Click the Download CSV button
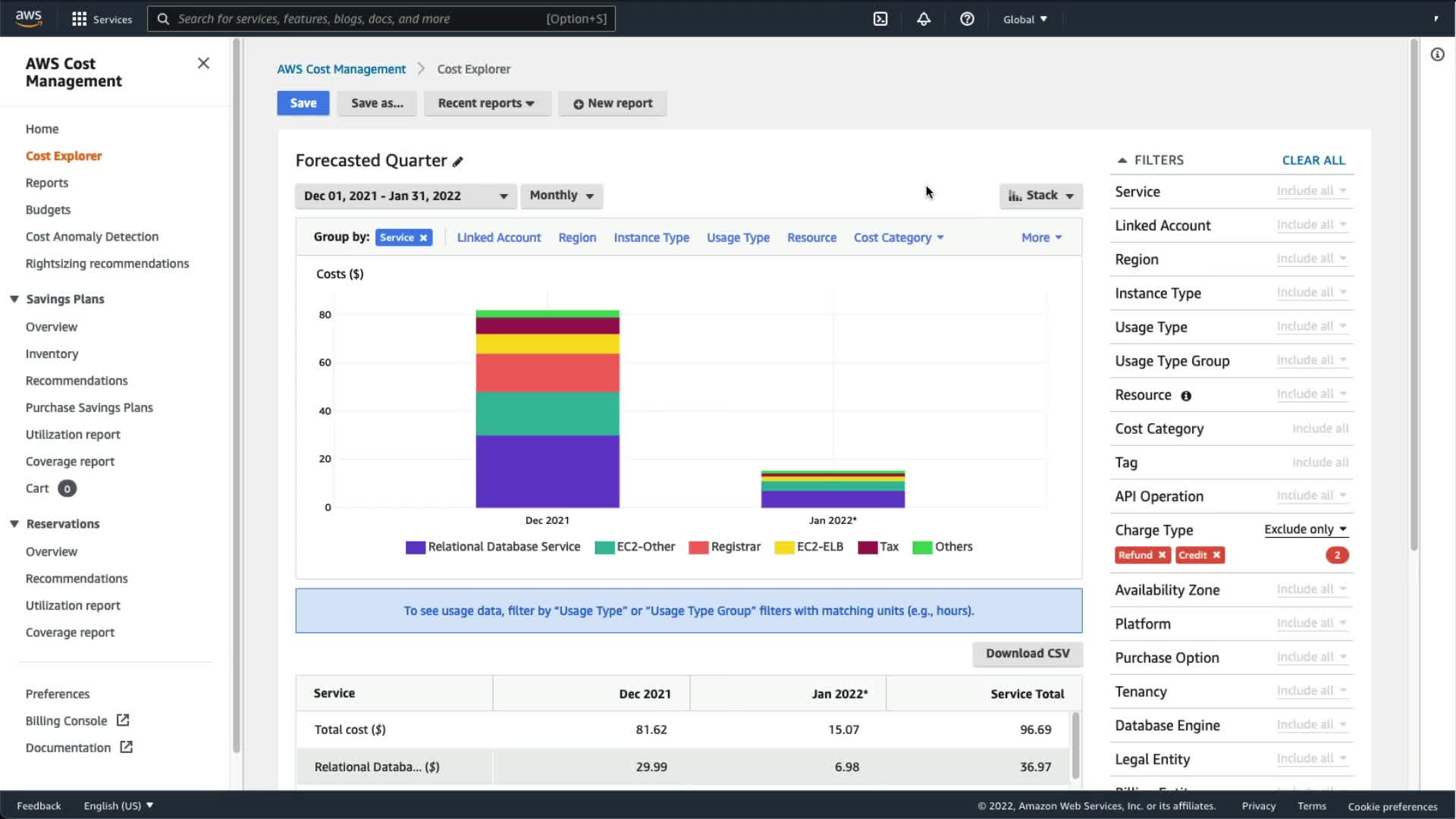 click(1027, 653)
